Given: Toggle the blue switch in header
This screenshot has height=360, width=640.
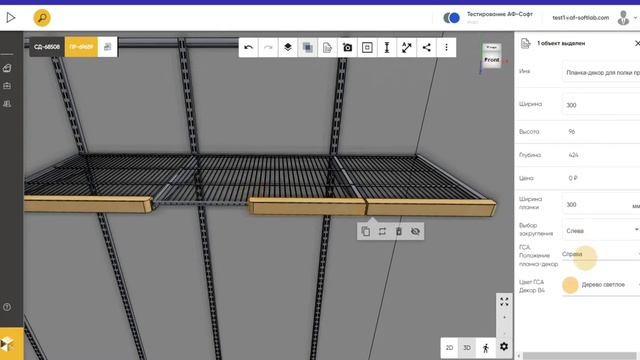Looking at the screenshot, I should point(451,18).
